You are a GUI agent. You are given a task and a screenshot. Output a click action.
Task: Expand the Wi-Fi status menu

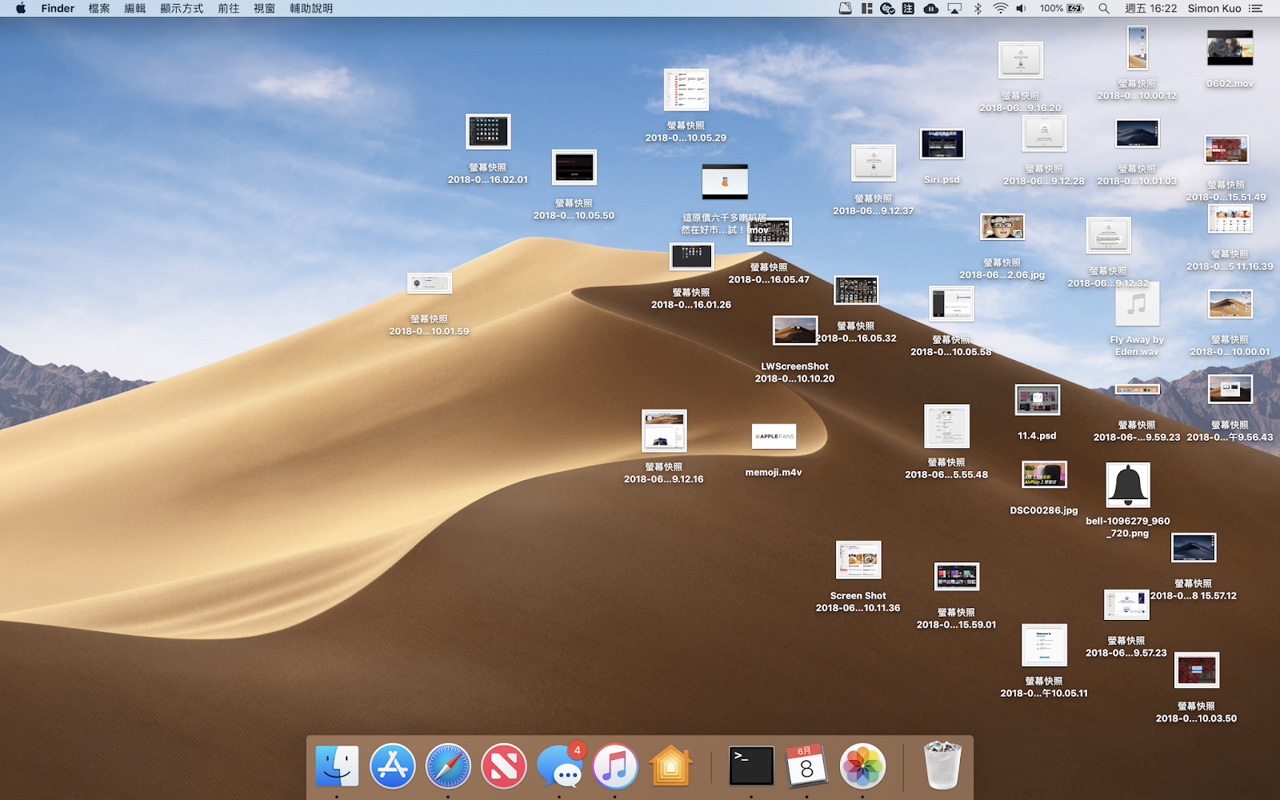tap(1000, 8)
